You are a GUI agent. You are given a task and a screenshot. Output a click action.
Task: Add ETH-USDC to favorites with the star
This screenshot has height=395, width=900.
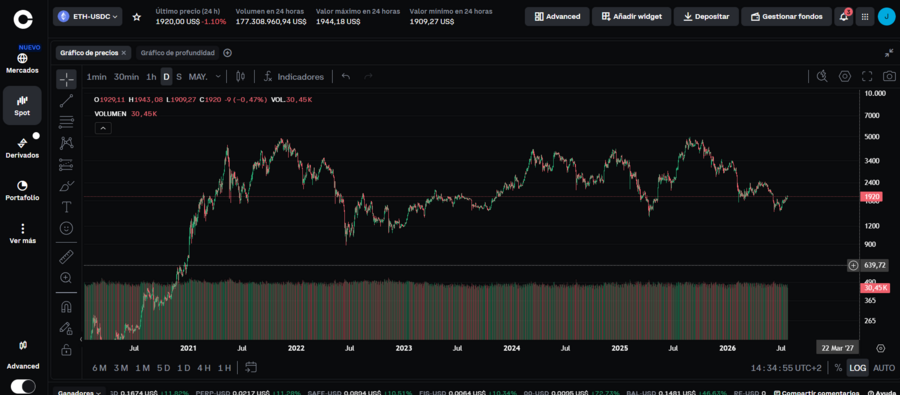pos(137,17)
